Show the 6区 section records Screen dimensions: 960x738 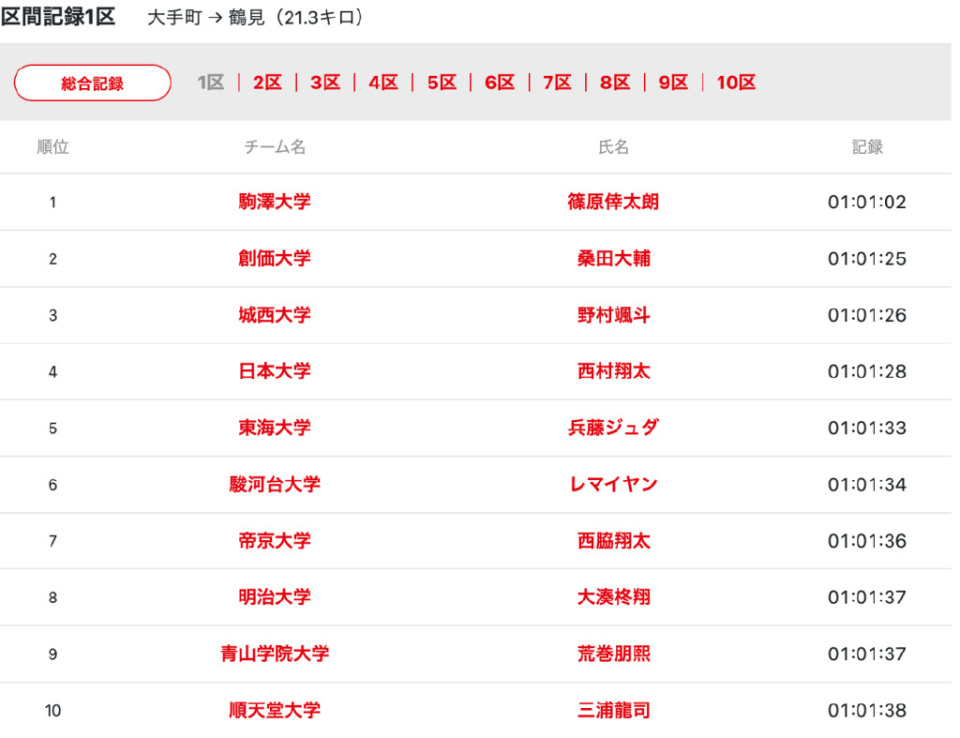click(x=499, y=83)
